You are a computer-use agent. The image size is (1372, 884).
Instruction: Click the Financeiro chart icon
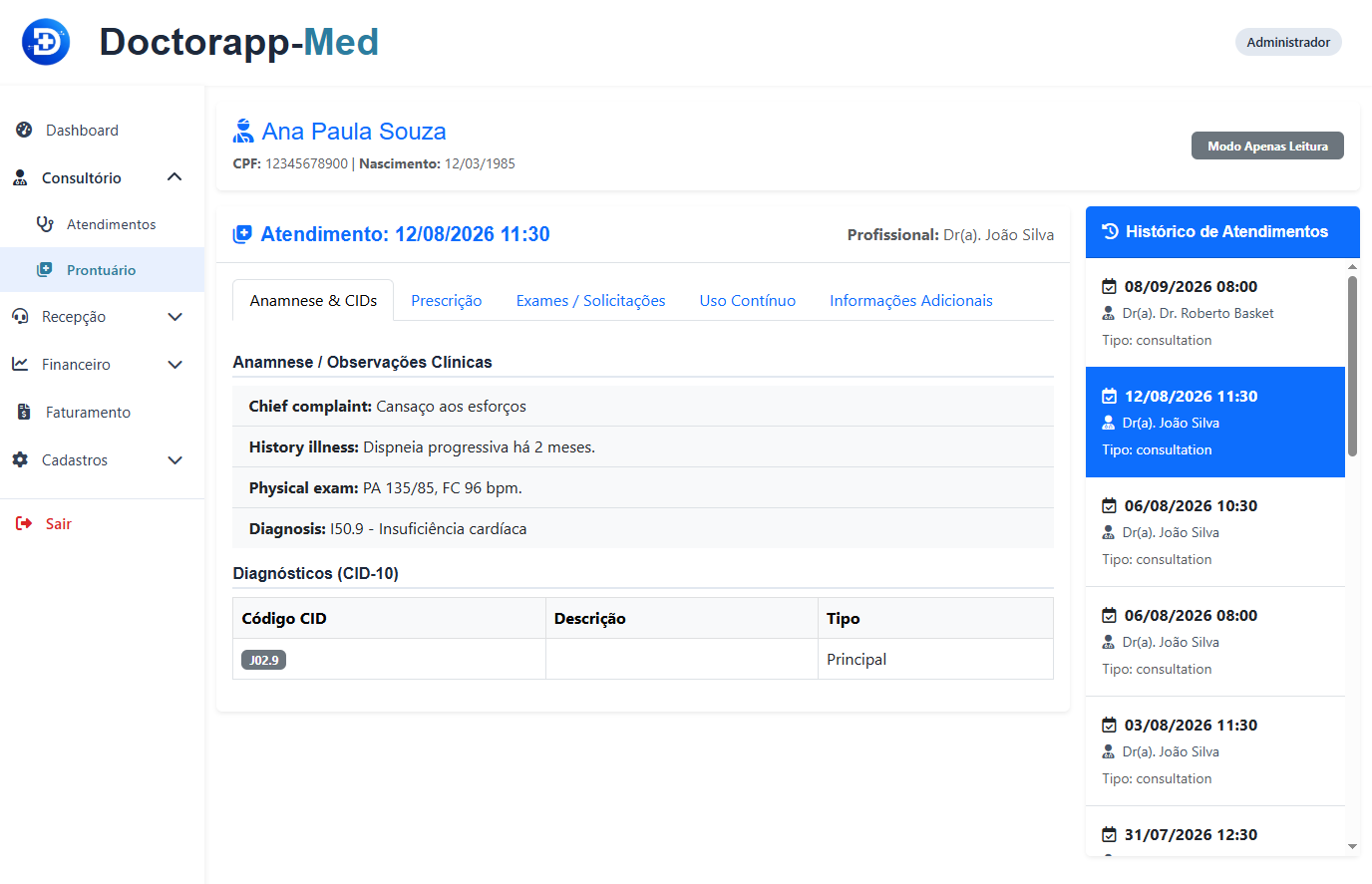[x=20, y=364]
